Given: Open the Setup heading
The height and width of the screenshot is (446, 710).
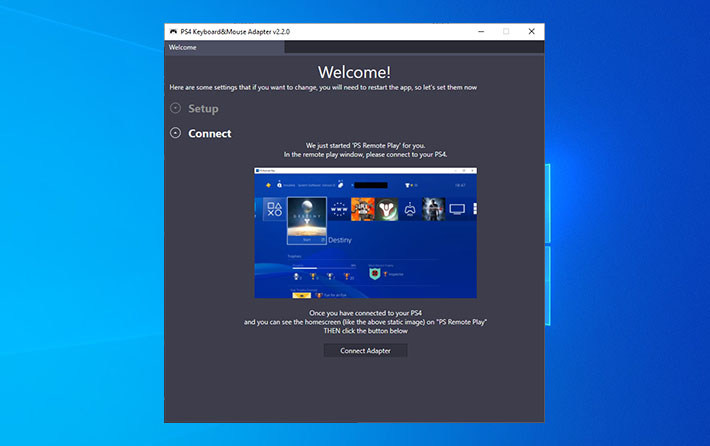Looking at the screenshot, I should coord(203,109).
